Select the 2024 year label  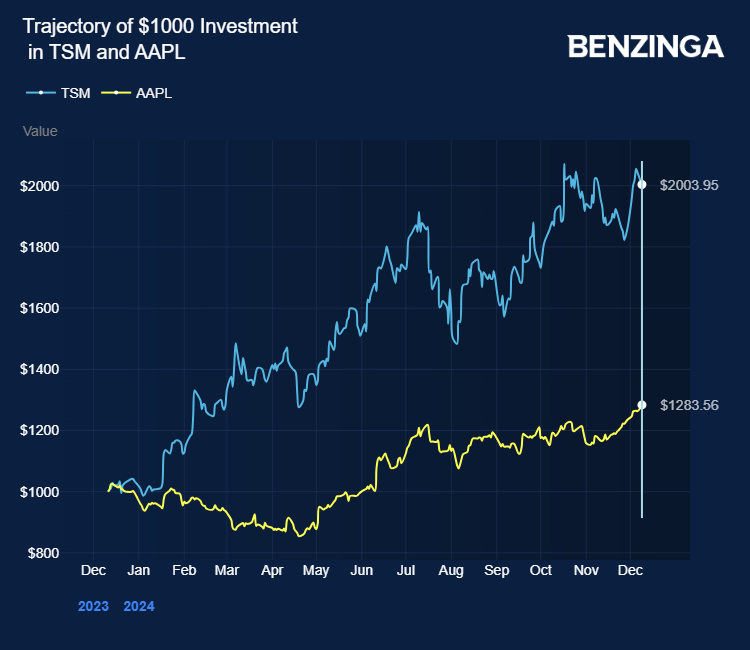point(139,605)
